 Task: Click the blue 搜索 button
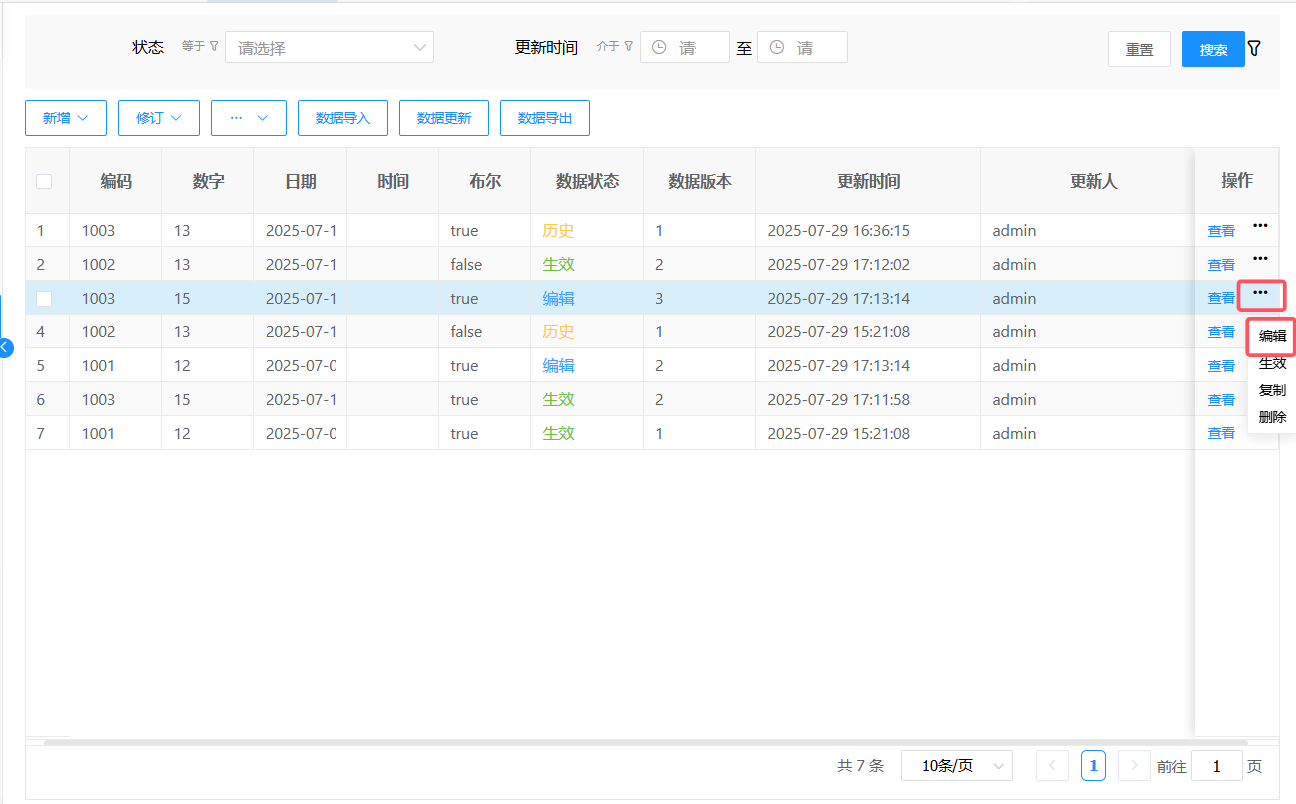pos(1213,49)
